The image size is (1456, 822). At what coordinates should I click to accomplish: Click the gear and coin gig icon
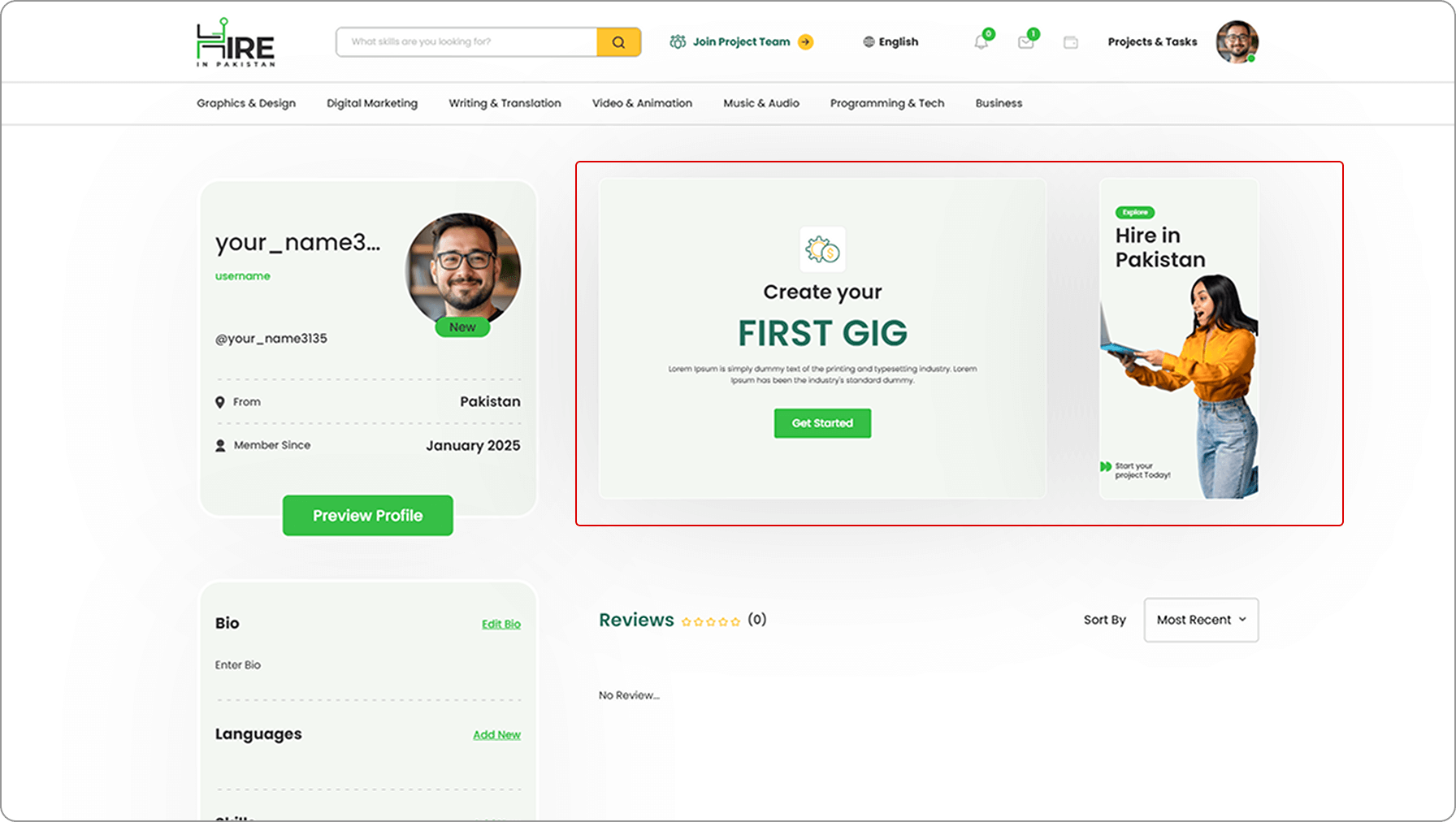(x=822, y=249)
